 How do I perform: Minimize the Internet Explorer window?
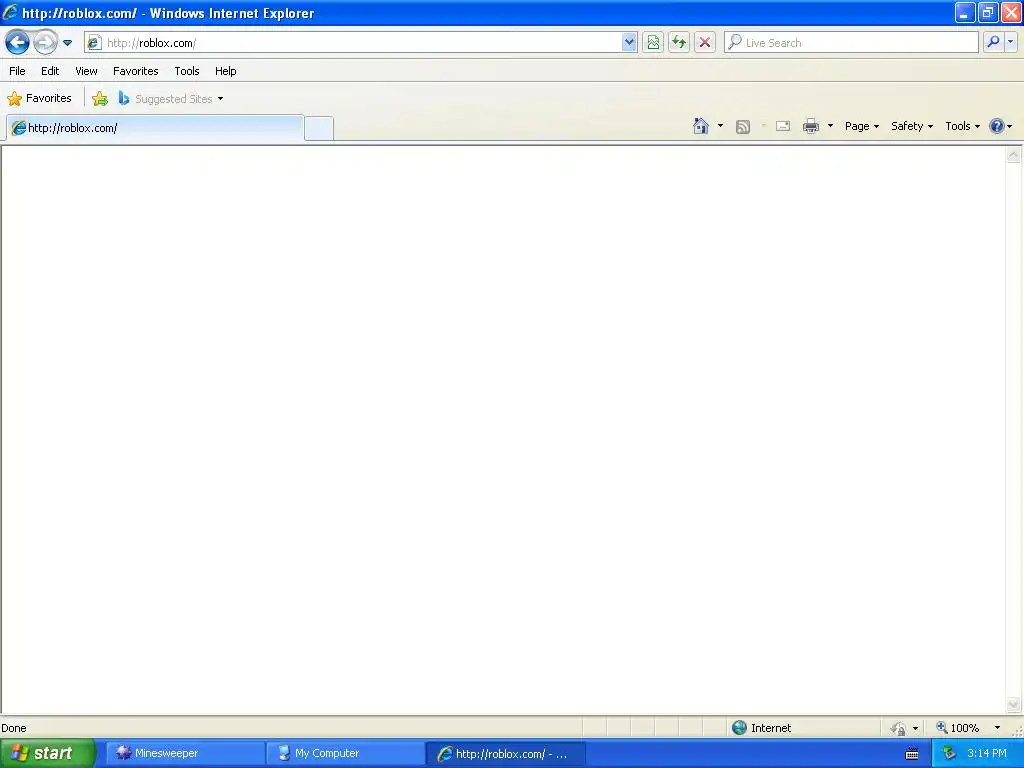pos(965,12)
